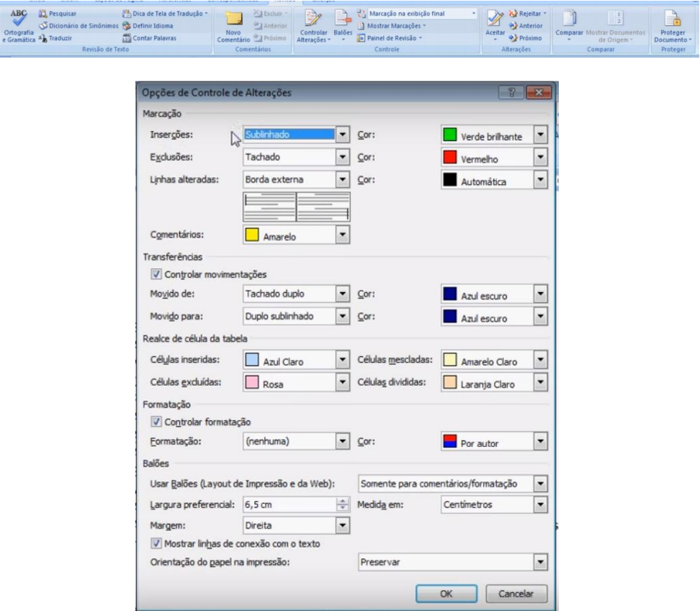Click the Largura preferencial input field
This screenshot has width=700, height=611.
click(288, 505)
